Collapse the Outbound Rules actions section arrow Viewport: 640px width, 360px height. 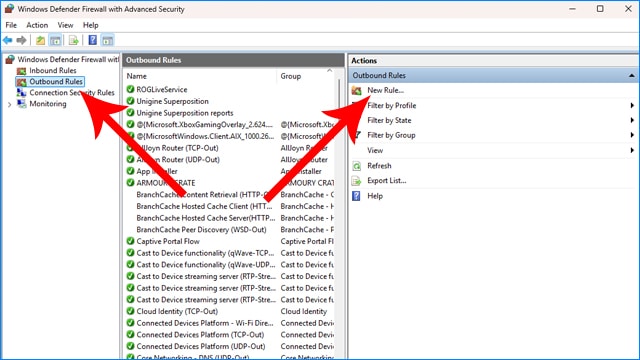[x=631, y=76]
